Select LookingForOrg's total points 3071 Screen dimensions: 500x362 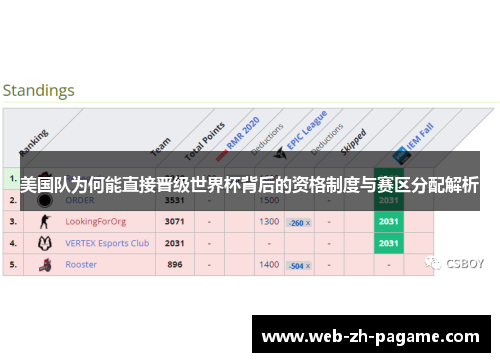coord(175,222)
